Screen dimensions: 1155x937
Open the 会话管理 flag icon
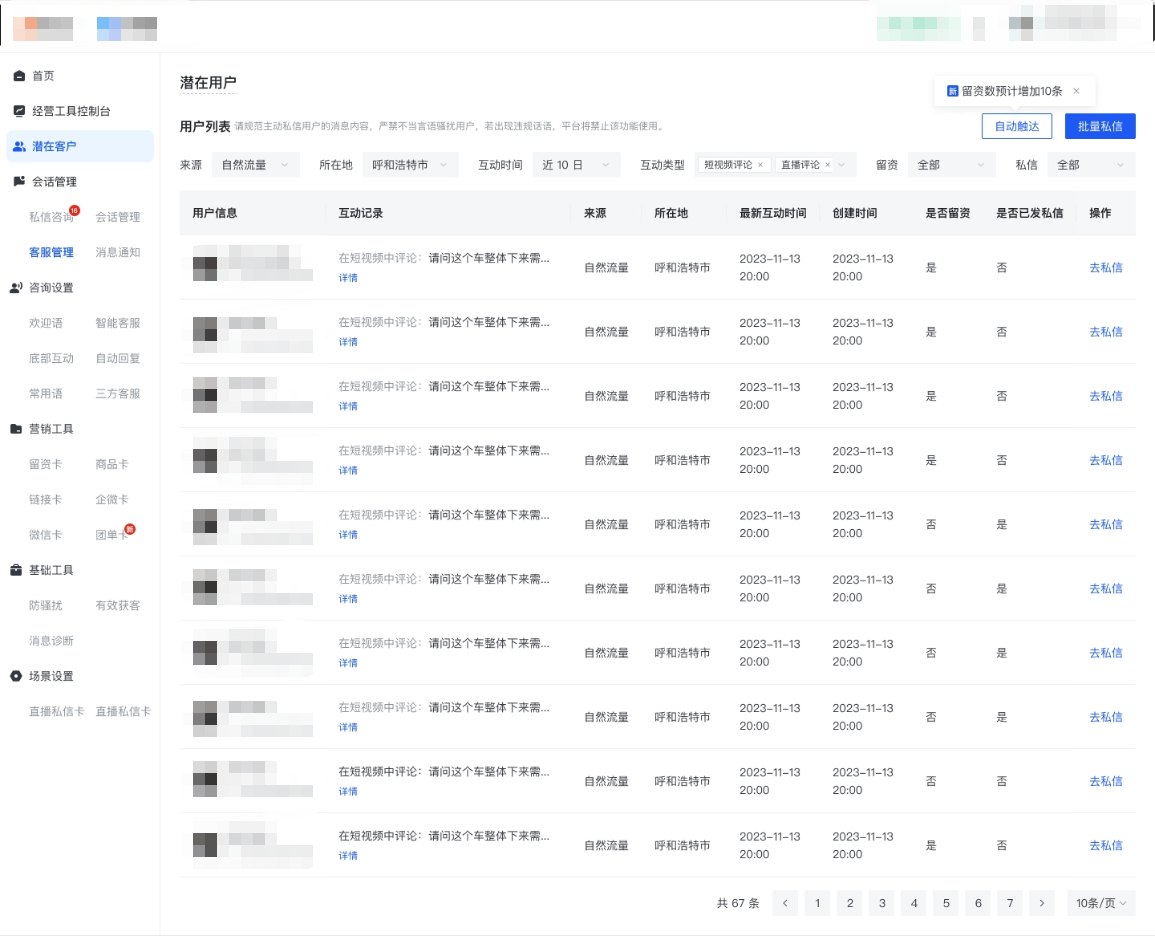[x=17, y=182]
